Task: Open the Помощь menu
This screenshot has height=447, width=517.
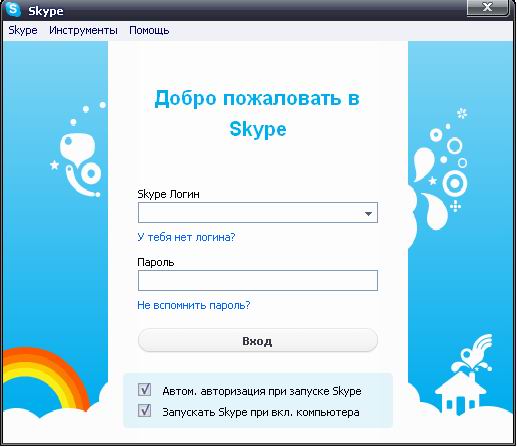Action: point(149,30)
